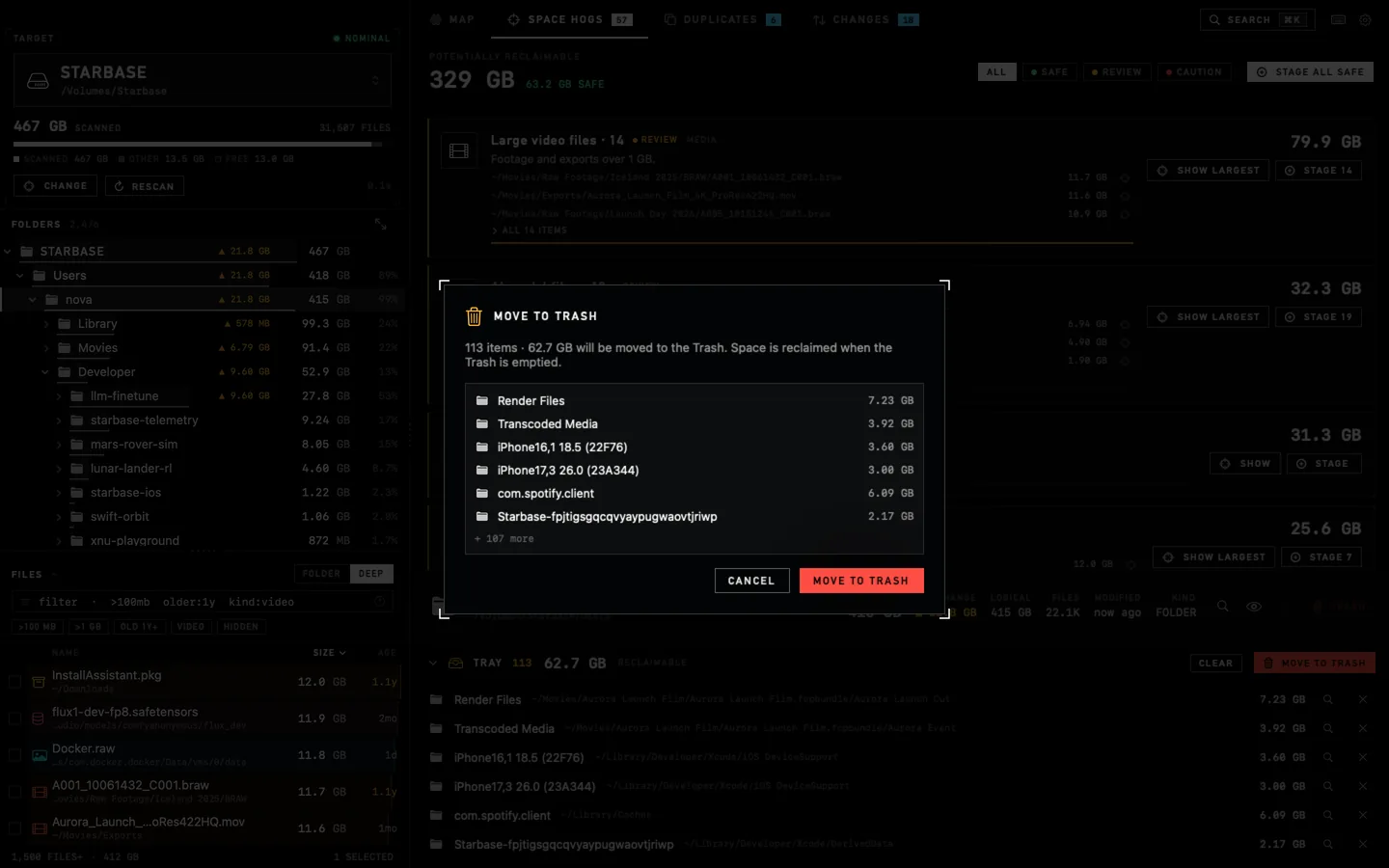Expand the Library folder in the tree

[x=45, y=324]
